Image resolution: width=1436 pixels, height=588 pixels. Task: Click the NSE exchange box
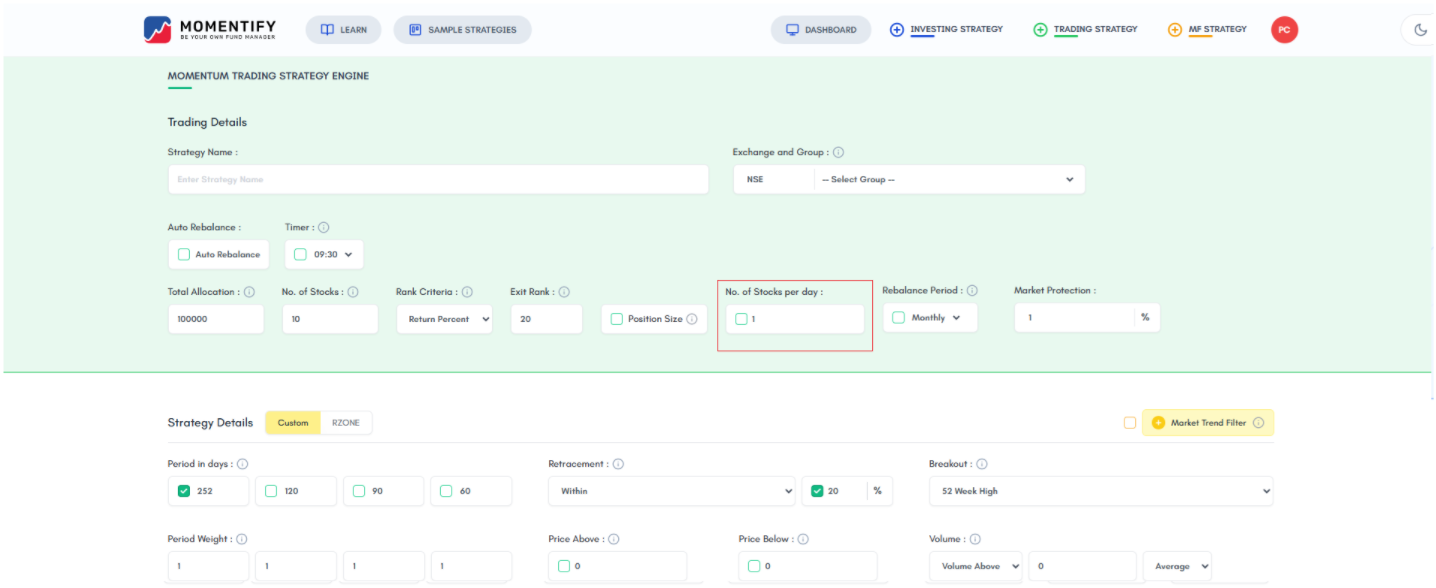pos(773,179)
